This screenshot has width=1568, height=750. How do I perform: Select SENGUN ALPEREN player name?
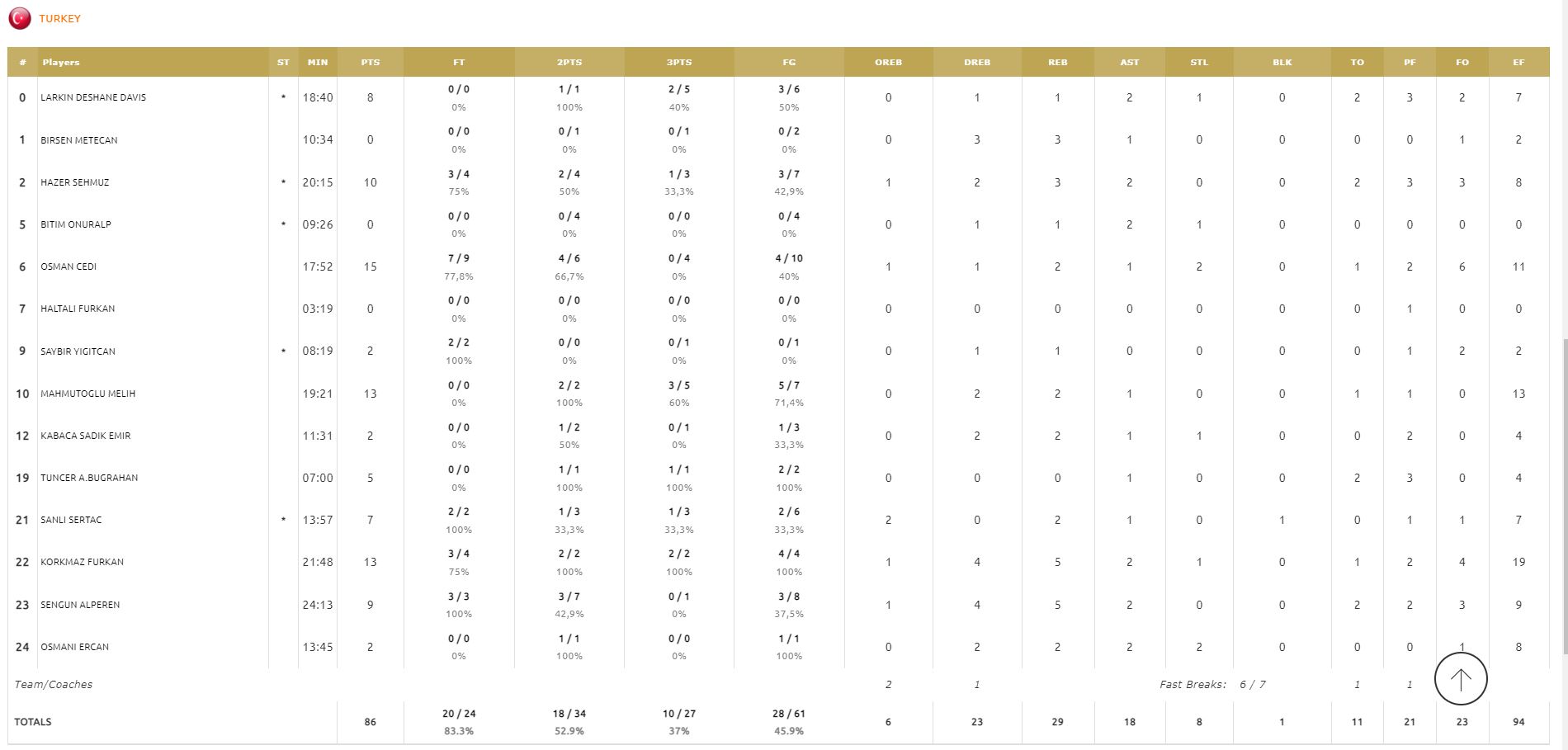[80, 605]
